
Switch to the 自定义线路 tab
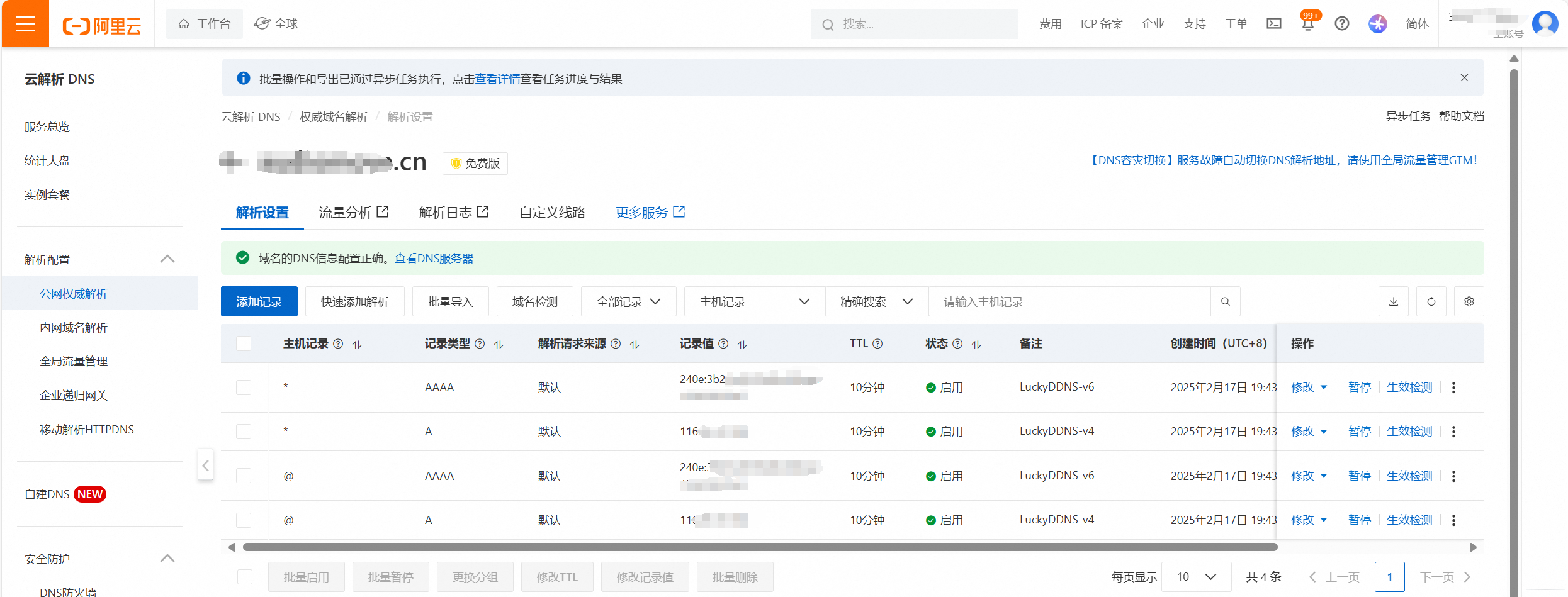pos(552,212)
